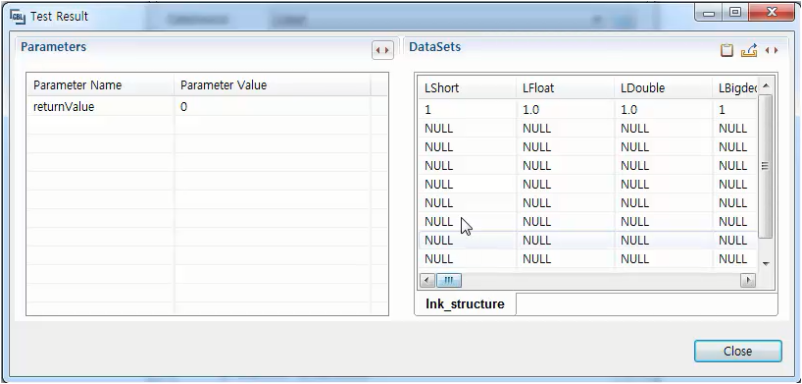Screen dimensions: 802x384
Task: Click the horizontal scrollbar left arrow
Action: [x=428, y=280]
